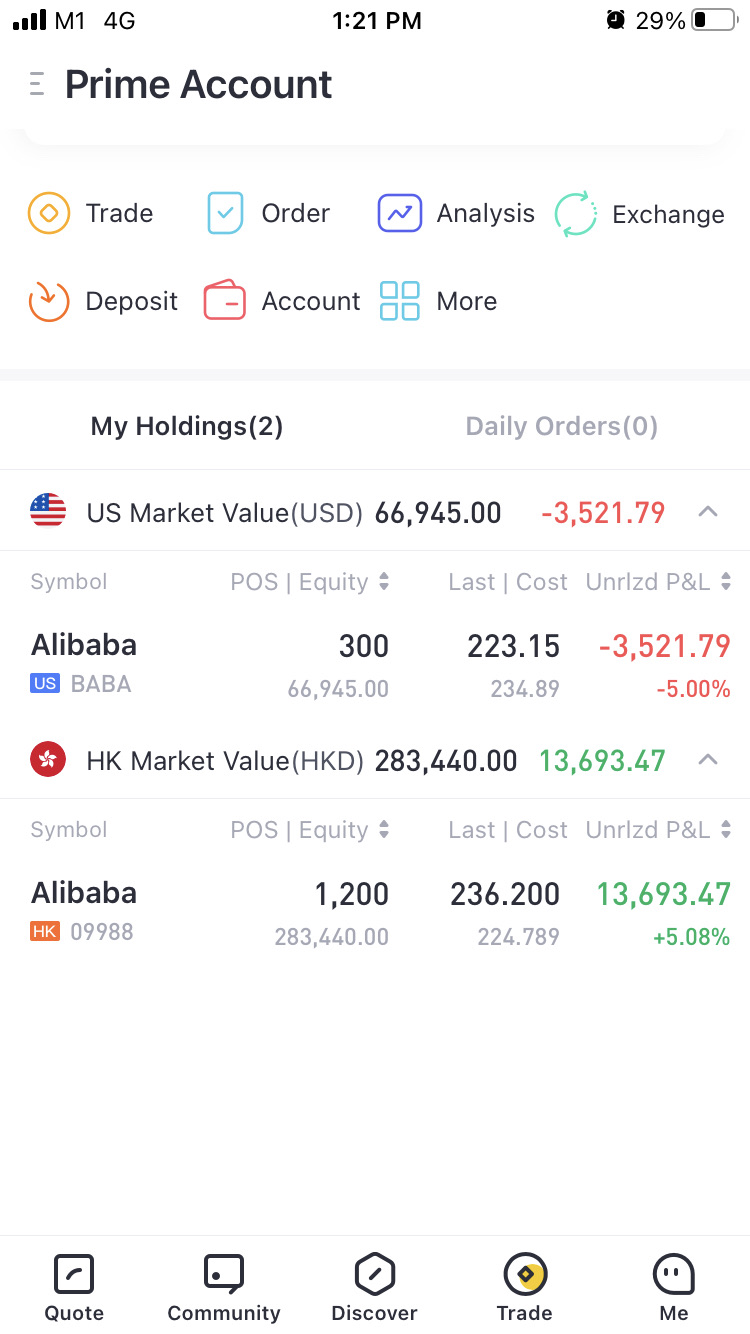Switch to the Daily Orders(0) tab
The width and height of the screenshot is (750, 1334).
coord(562,427)
